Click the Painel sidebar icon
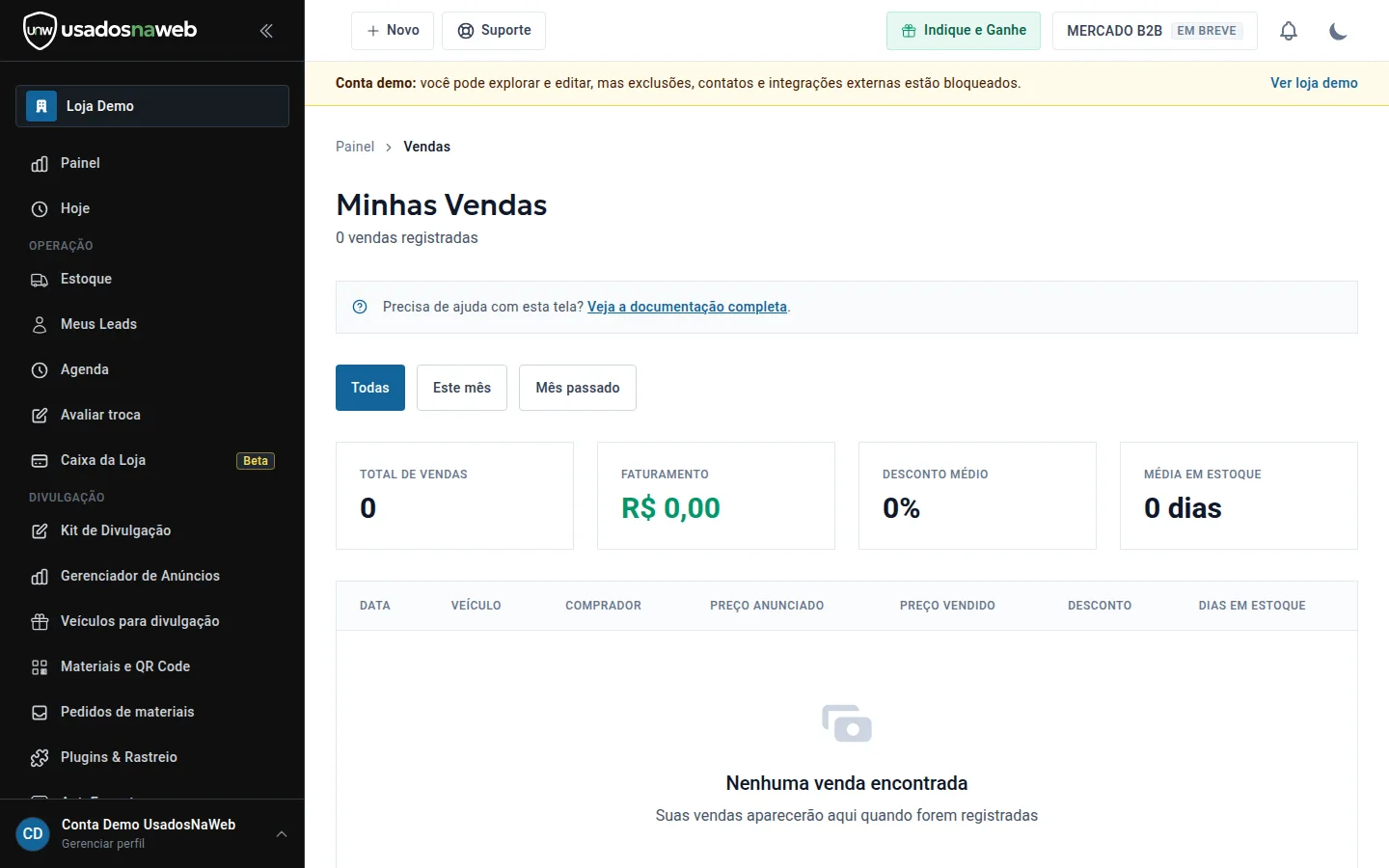This screenshot has height=868, width=1389. 40,164
